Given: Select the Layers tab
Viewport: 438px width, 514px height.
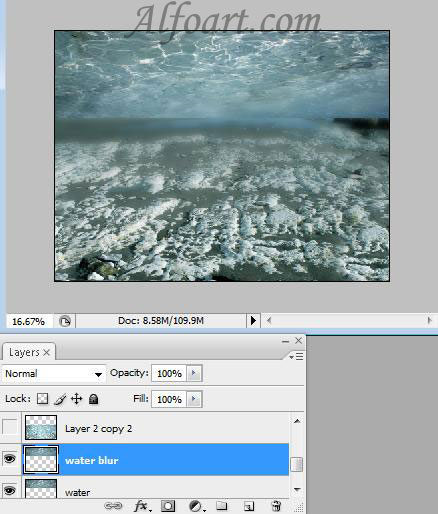Looking at the screenshot, I should [x=29, y=352].
